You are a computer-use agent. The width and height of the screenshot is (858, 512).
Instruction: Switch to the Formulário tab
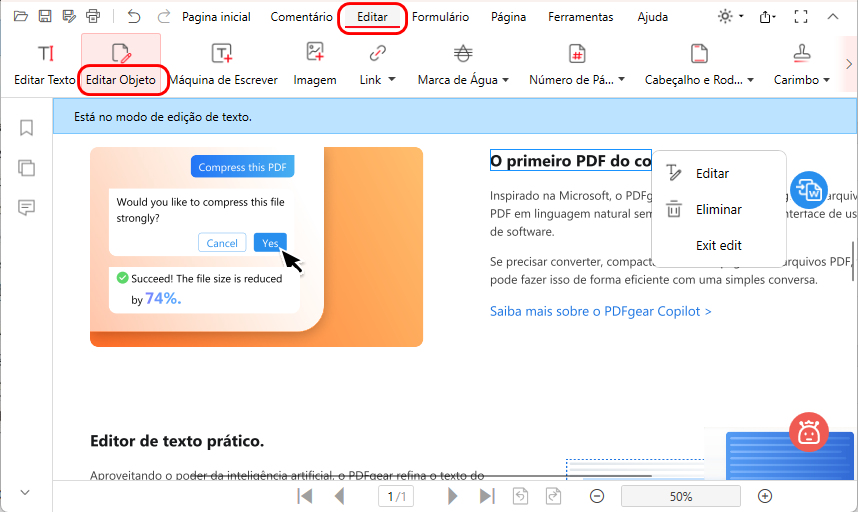440,17
